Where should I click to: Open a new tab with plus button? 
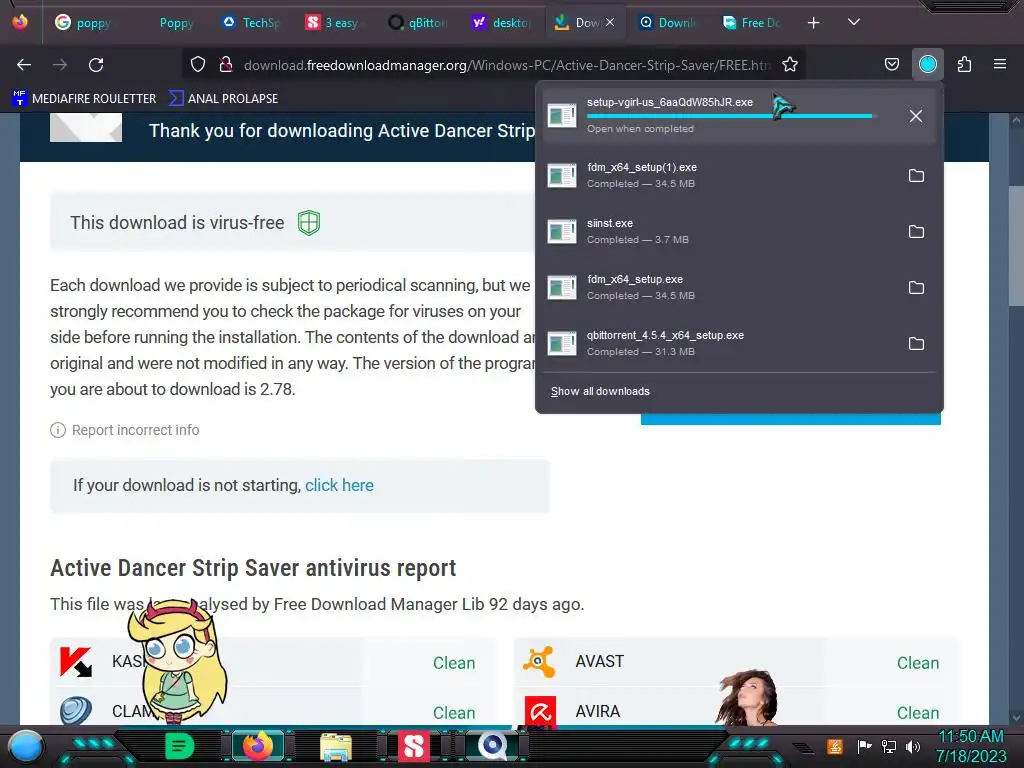813,23
